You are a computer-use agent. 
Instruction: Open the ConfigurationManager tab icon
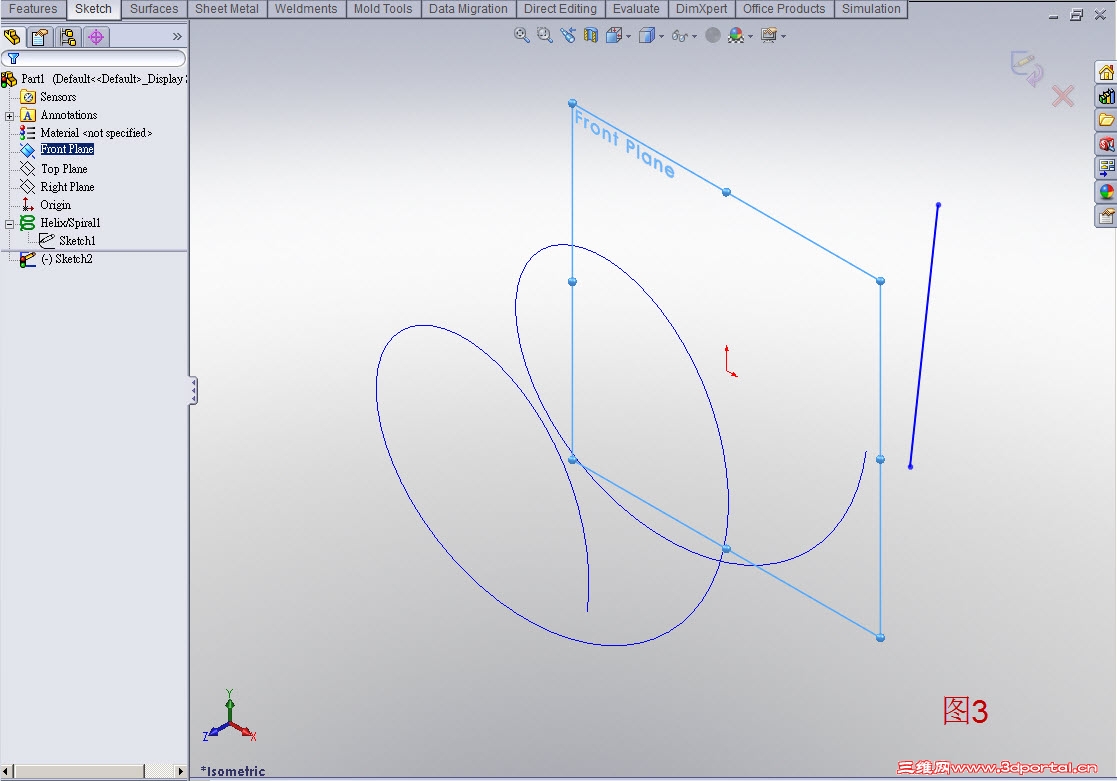click(68, 36)
